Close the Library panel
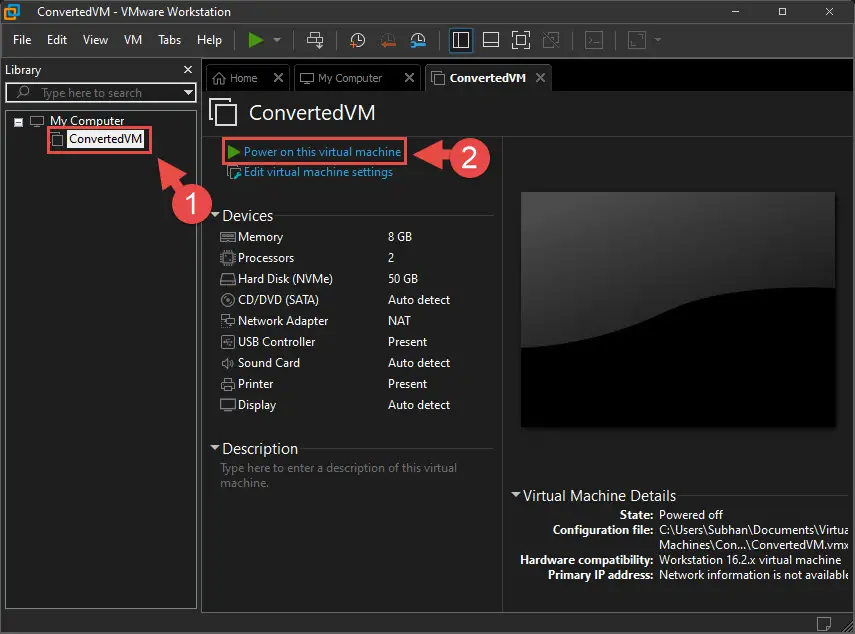The width and height of the screenshot is (855, 634). coord(188,70)
